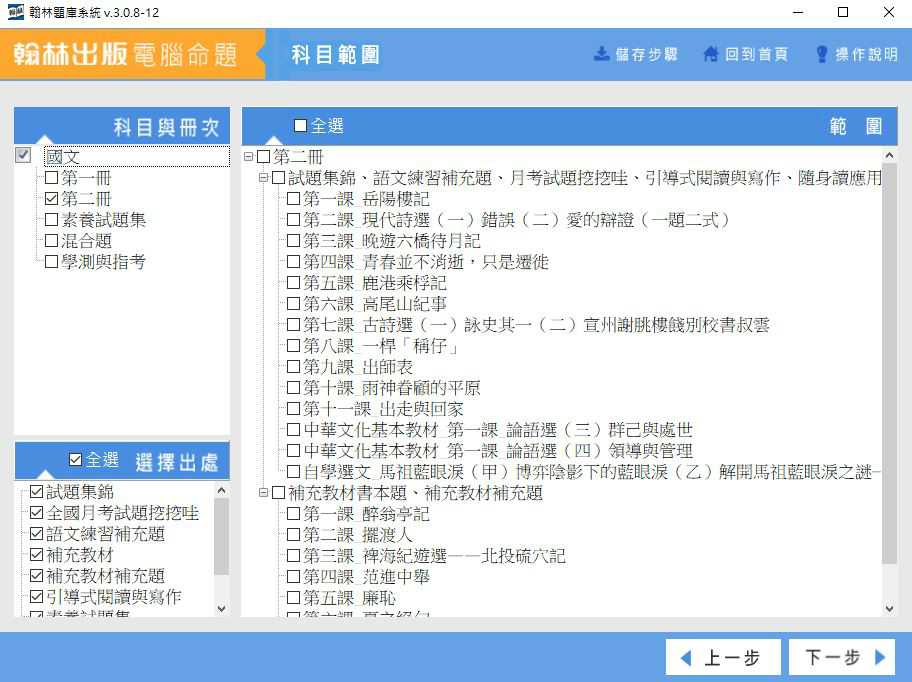
Task: Check 論語選（四）領導與管理
Action: click(294, 451)
